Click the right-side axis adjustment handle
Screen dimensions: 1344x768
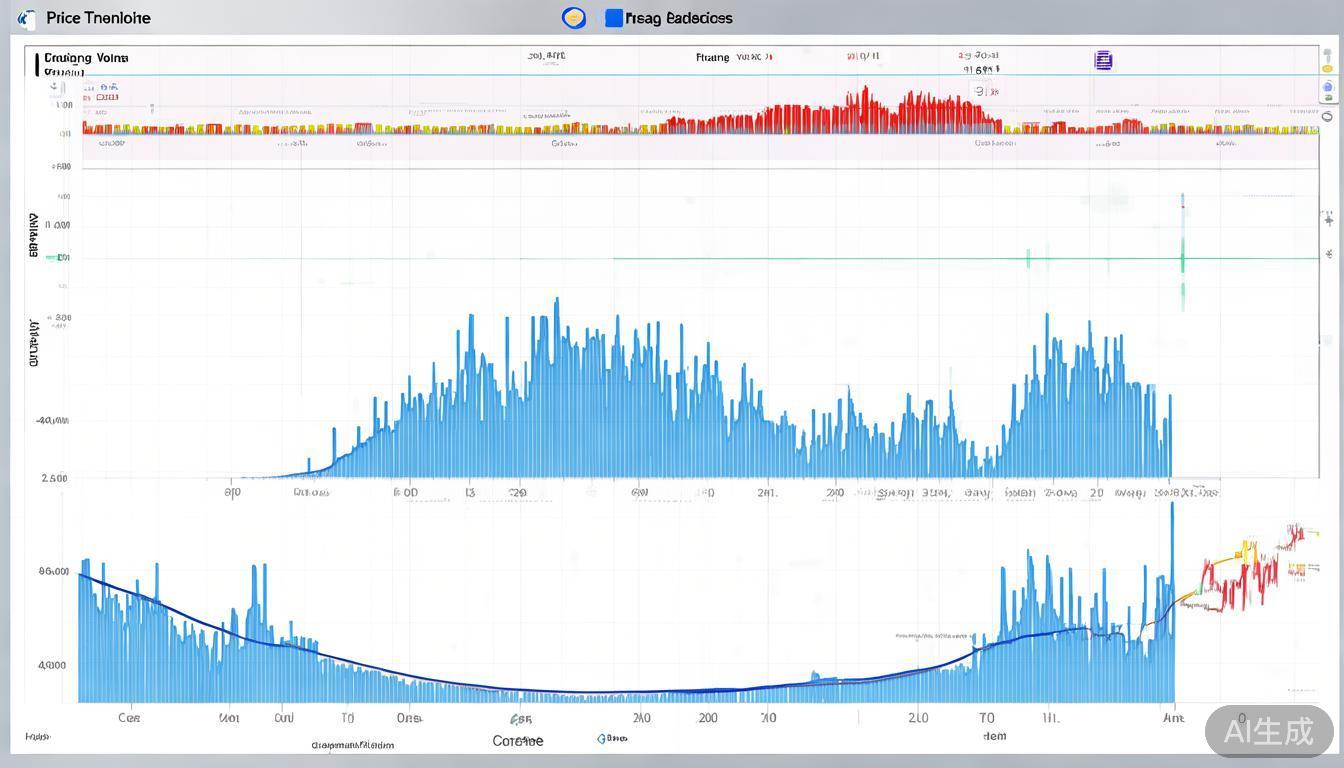click(1328, 216)
